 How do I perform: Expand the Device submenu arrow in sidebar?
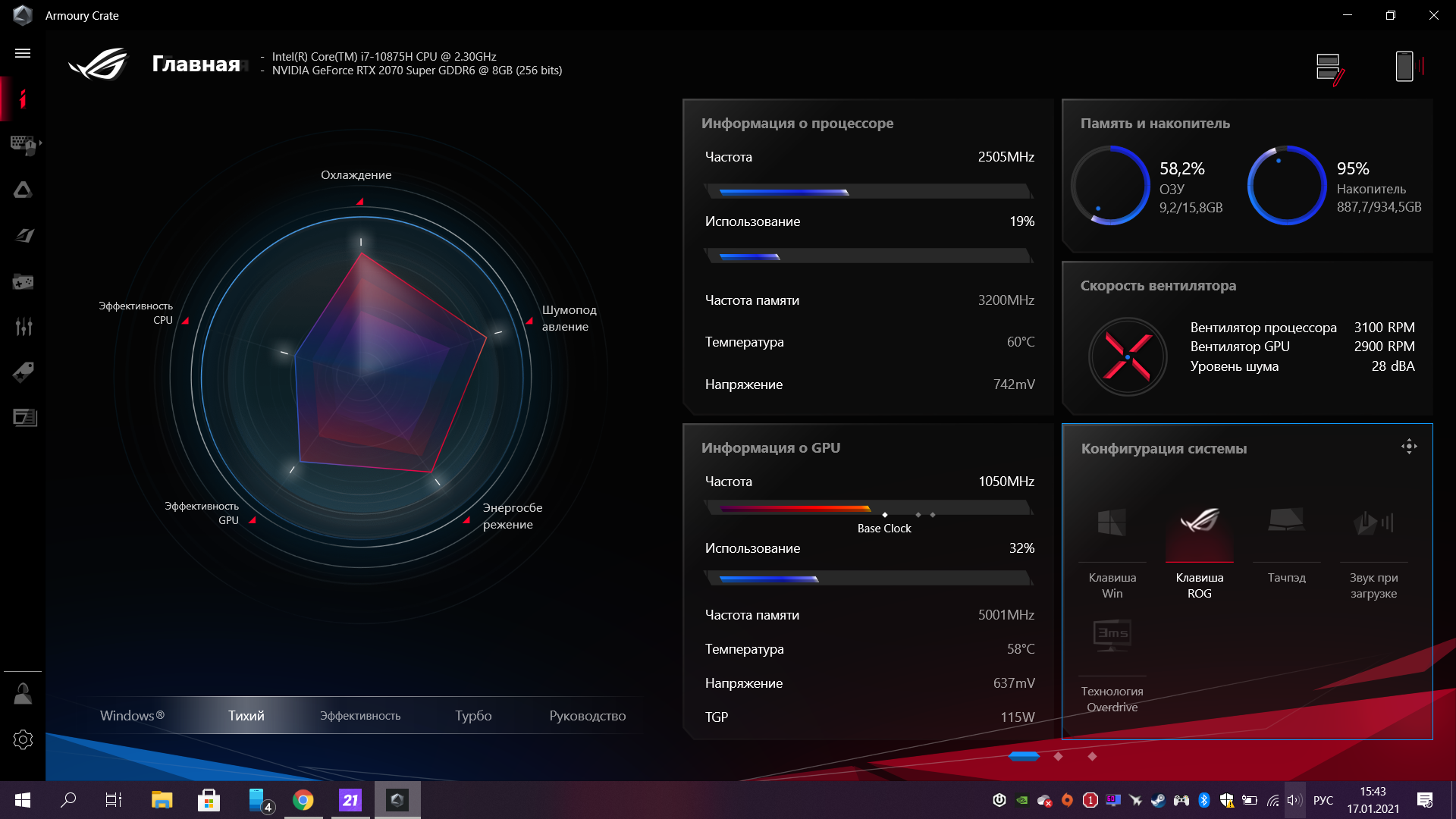[x=40, y=143]
